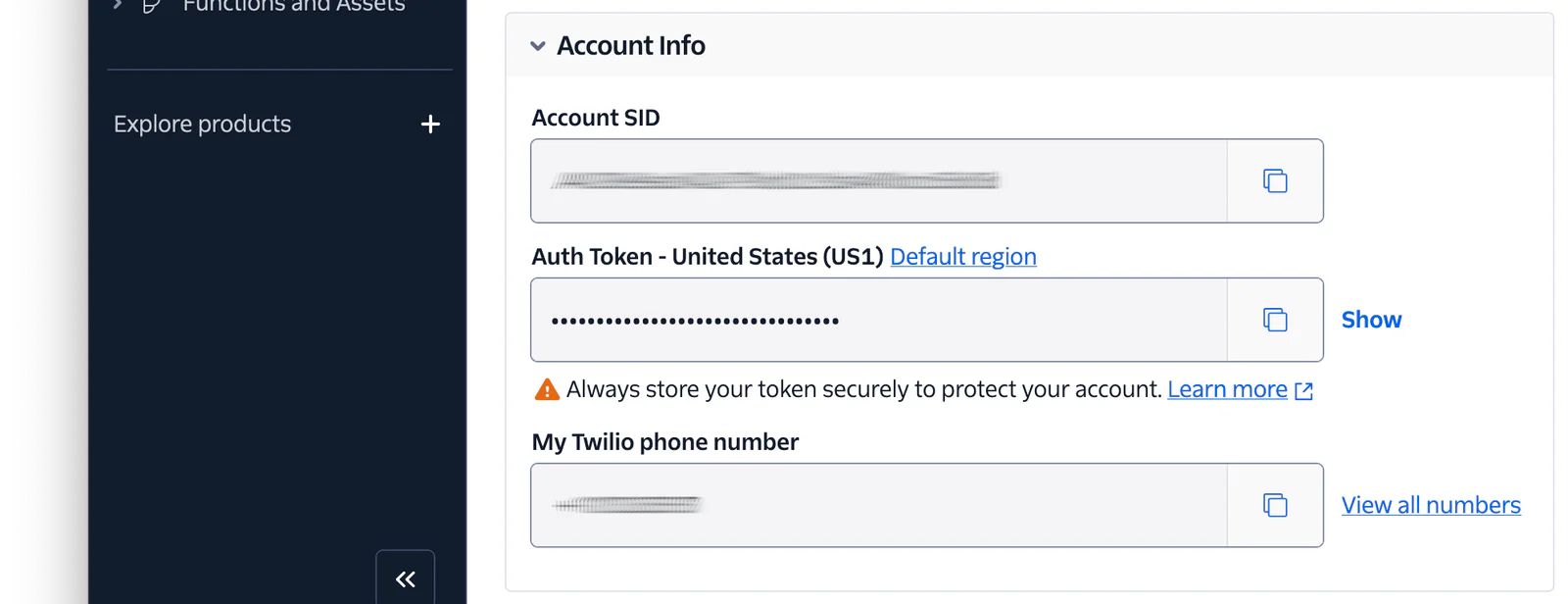This screenshot has height=604, width=1568.
Task: Click the plus icon next to Explore products
Action: click(x=429, y=124)
